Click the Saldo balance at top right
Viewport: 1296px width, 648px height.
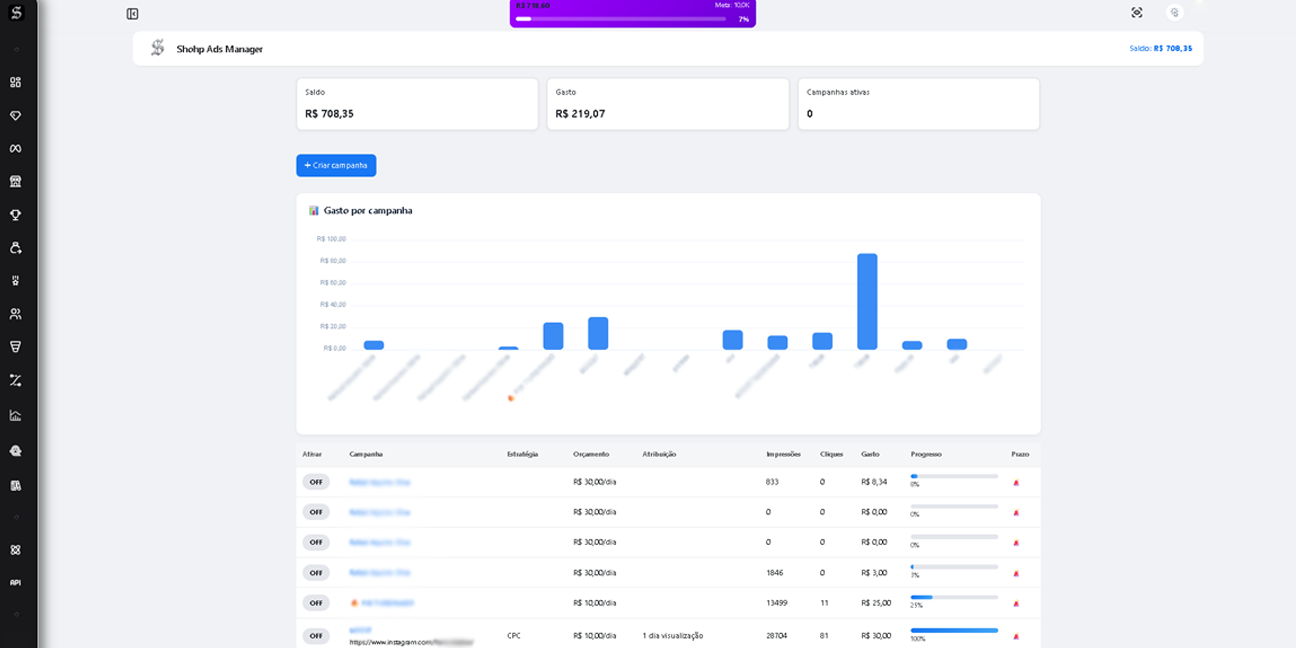pos(1160,48)
